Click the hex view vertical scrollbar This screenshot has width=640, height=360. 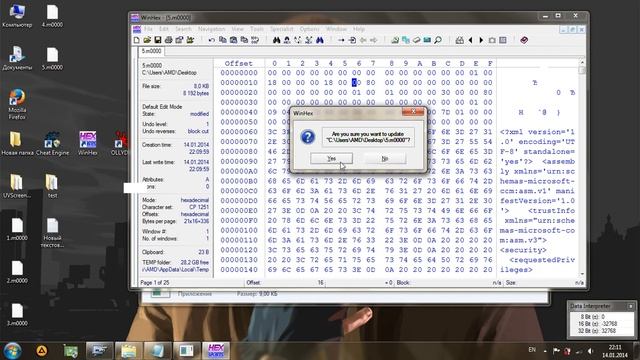(582, 169)
